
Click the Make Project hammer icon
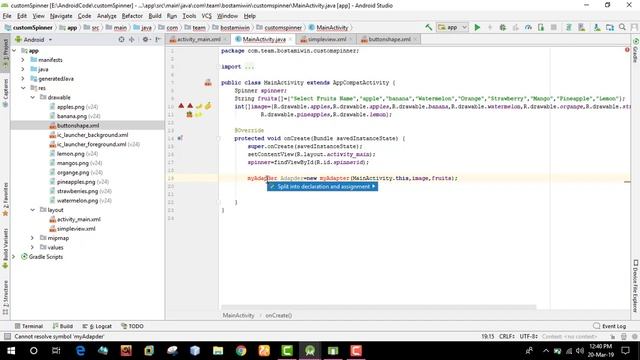(429, 27)
